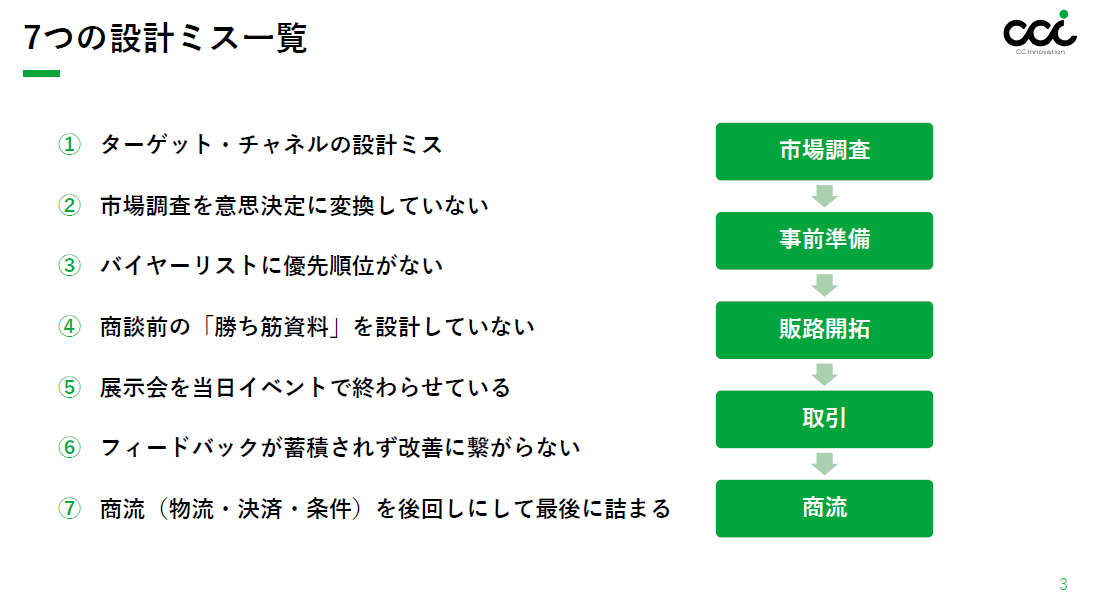Click the page number 3
The image size is (1096, 610).
(1063, 585)
